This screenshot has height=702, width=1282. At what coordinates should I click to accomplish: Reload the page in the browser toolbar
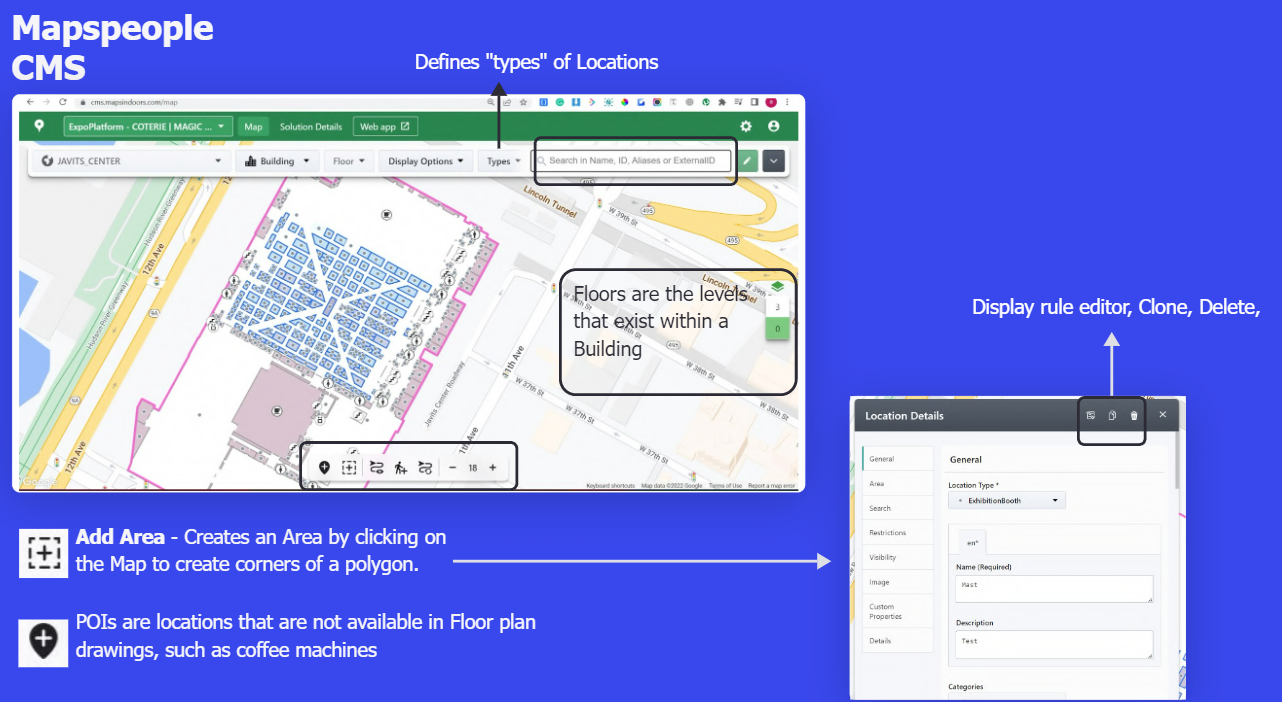coord(64,101)
